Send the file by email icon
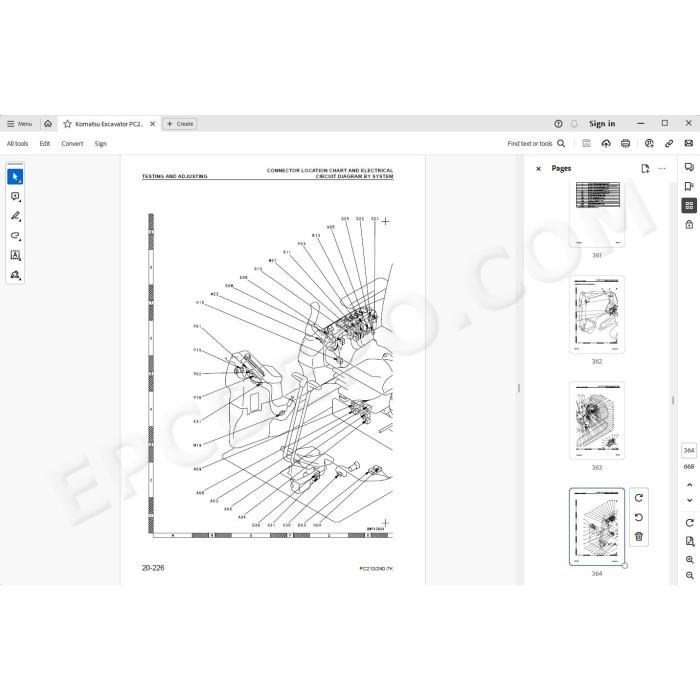Image resolution: width=700 pixels, height=700 pixels. (688, 143)
